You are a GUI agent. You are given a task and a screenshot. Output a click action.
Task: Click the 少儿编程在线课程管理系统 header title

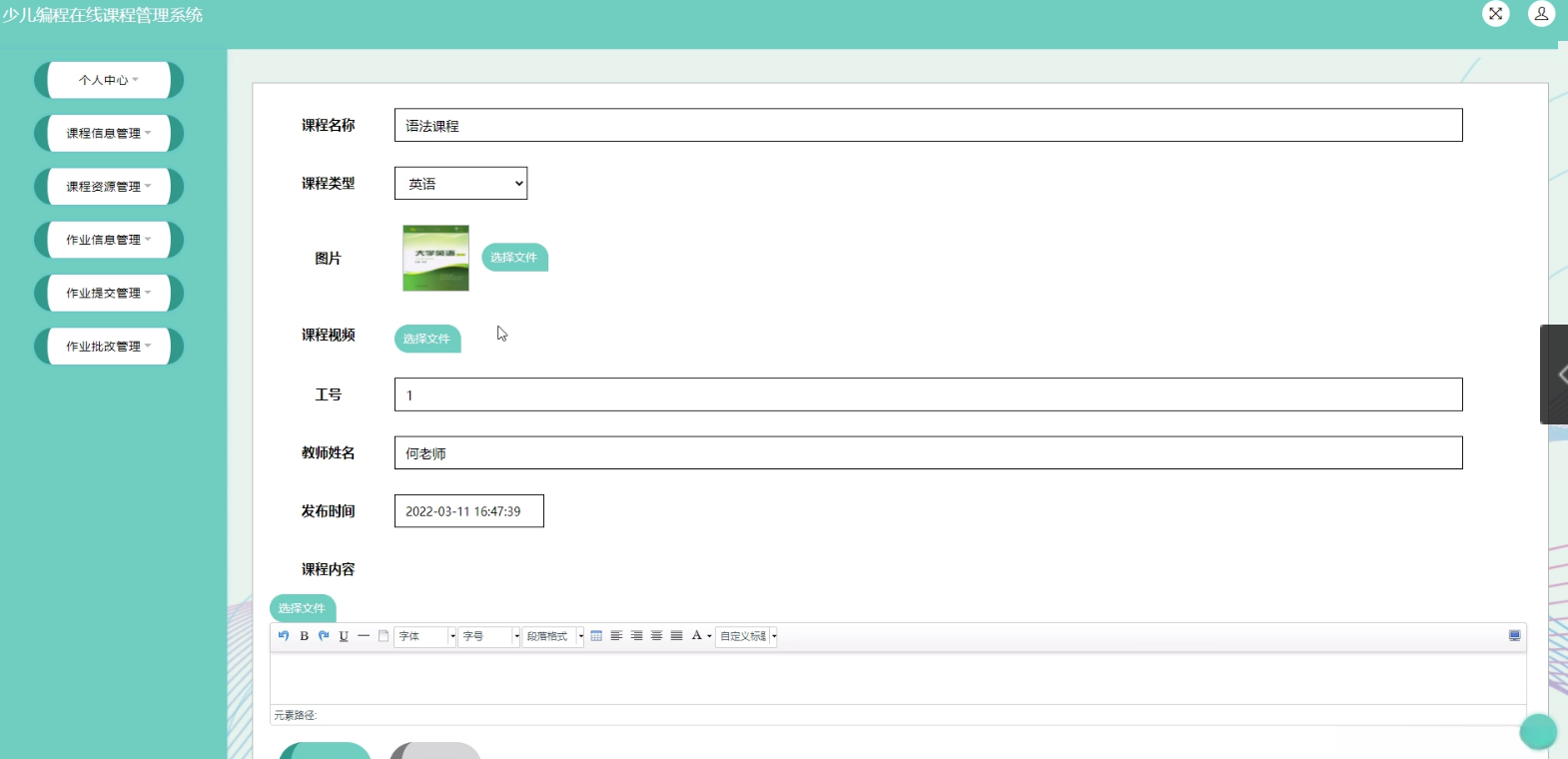pyautogui.click(x=102, y=15)
